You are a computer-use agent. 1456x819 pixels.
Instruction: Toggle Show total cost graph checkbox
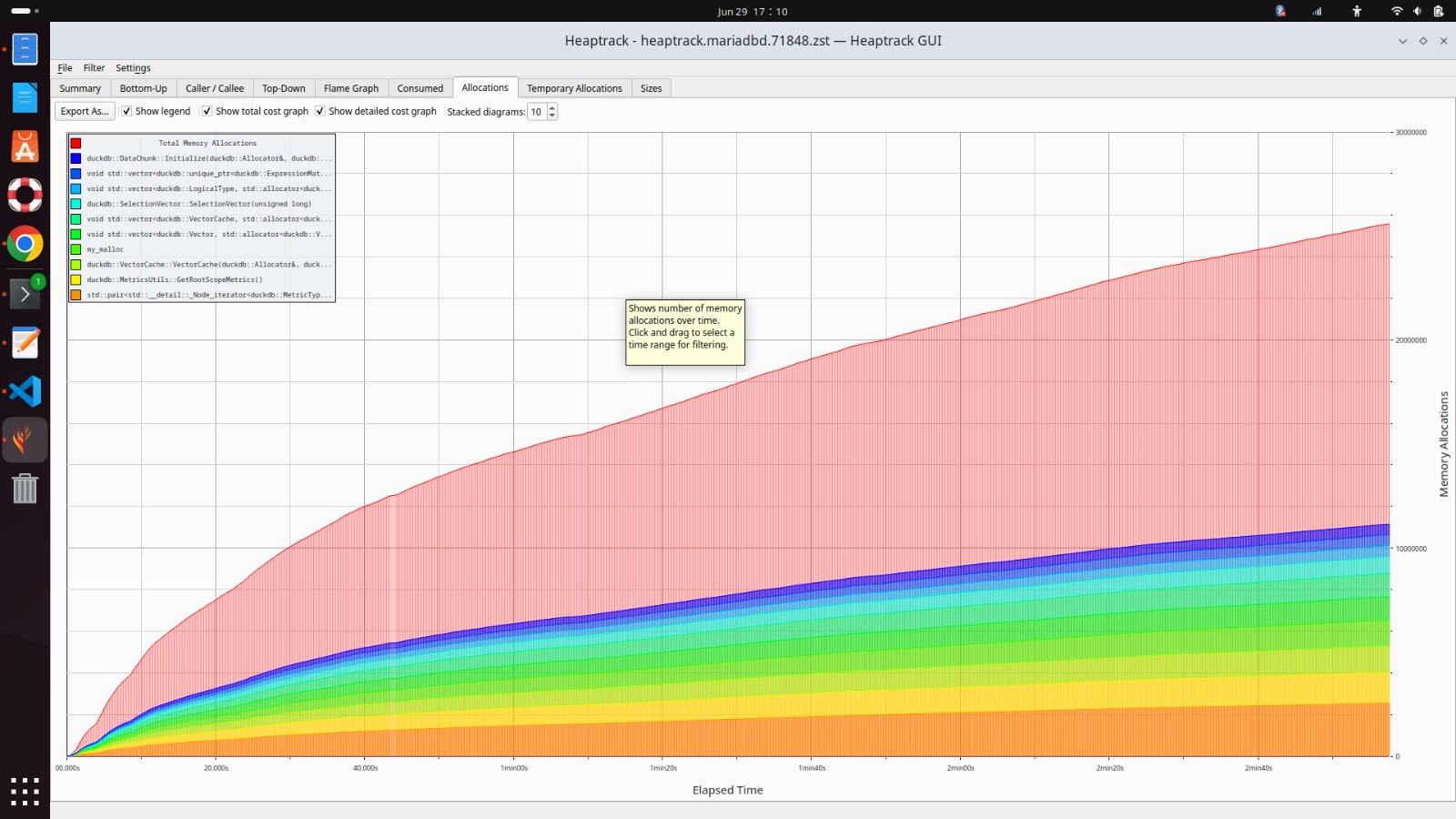[207, 111]
